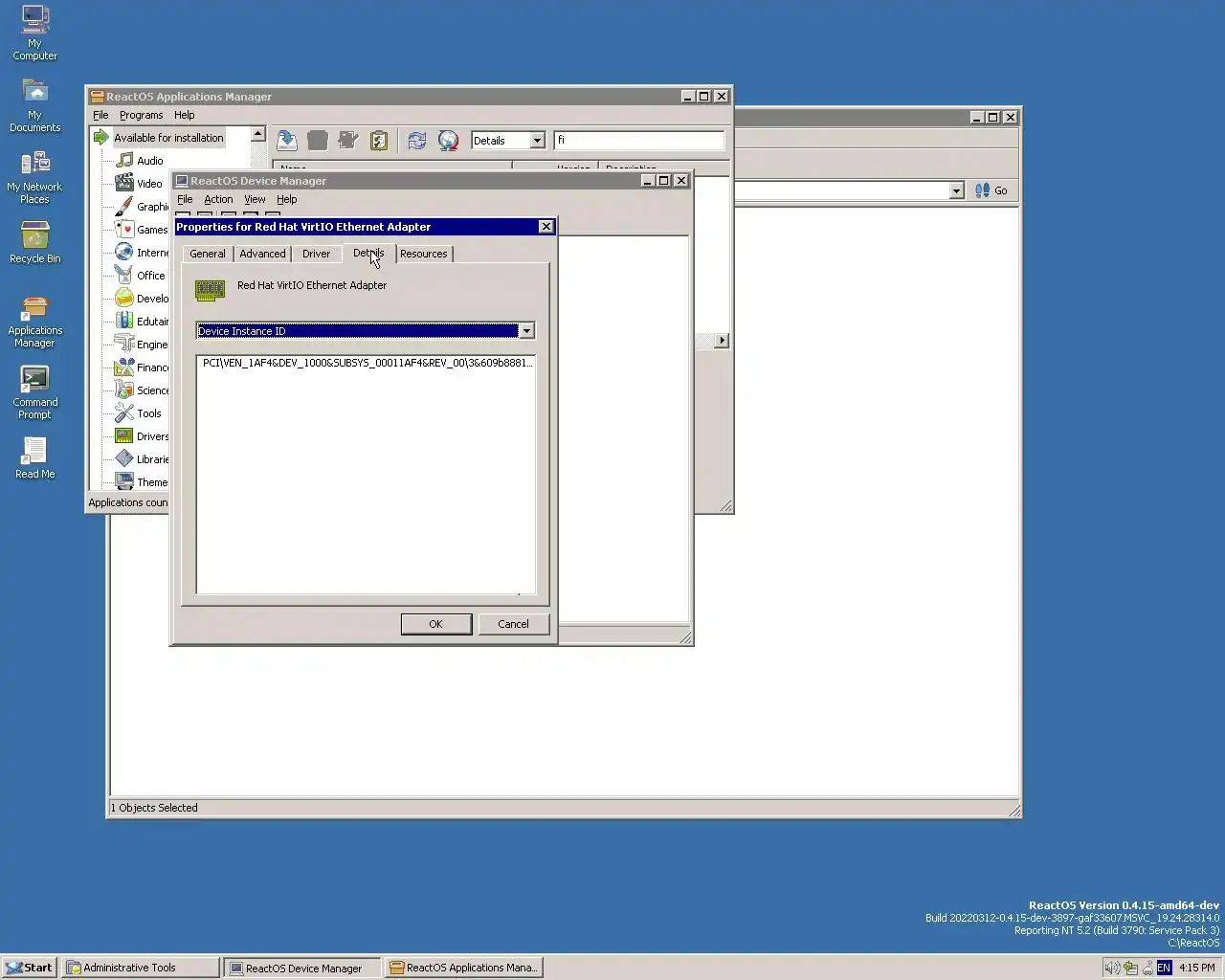The image size is (1225, 980).
Task: Open the address bar dropdown beside Go
Action: [x=956, y=190]
